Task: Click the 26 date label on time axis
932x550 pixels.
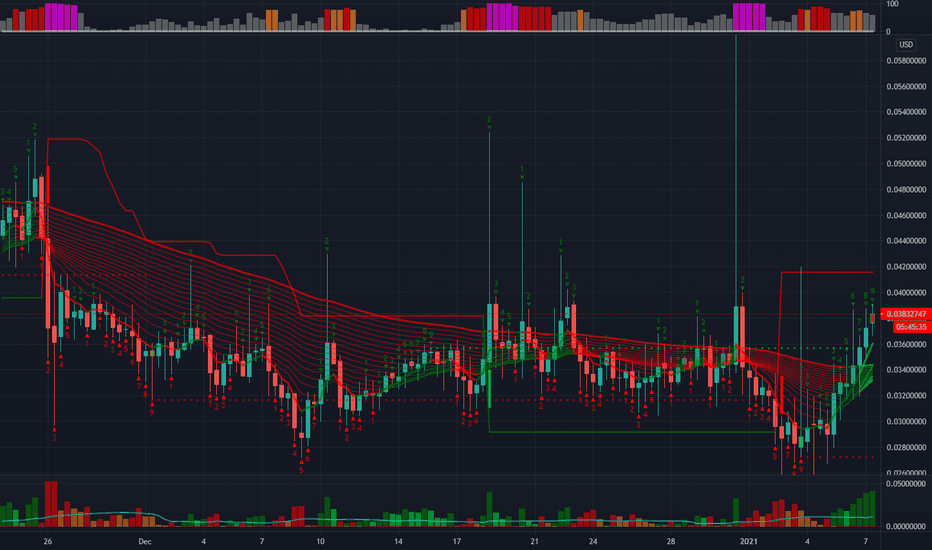Action: click(x=48, y=541)
